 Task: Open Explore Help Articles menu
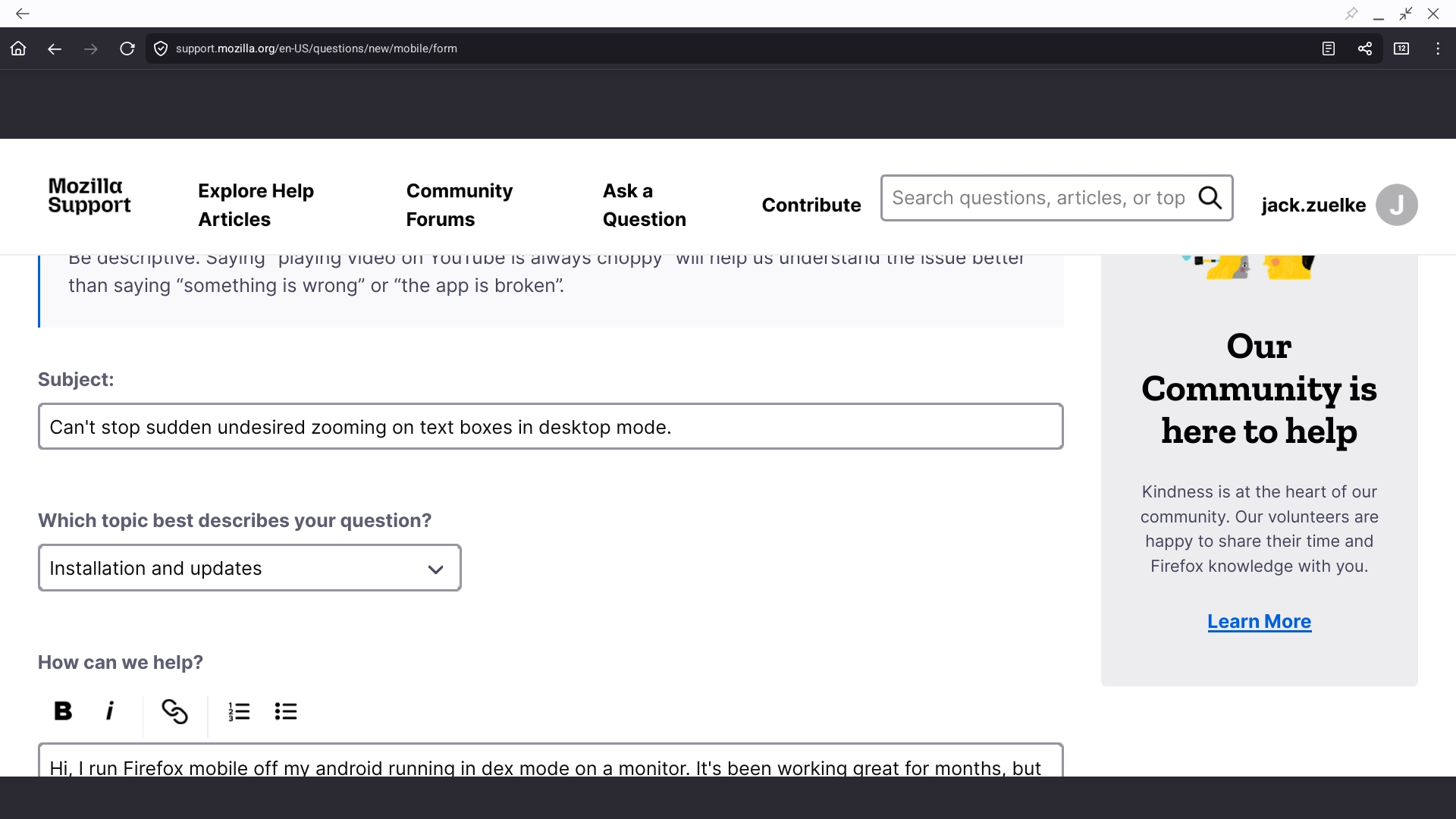point(256,205)
